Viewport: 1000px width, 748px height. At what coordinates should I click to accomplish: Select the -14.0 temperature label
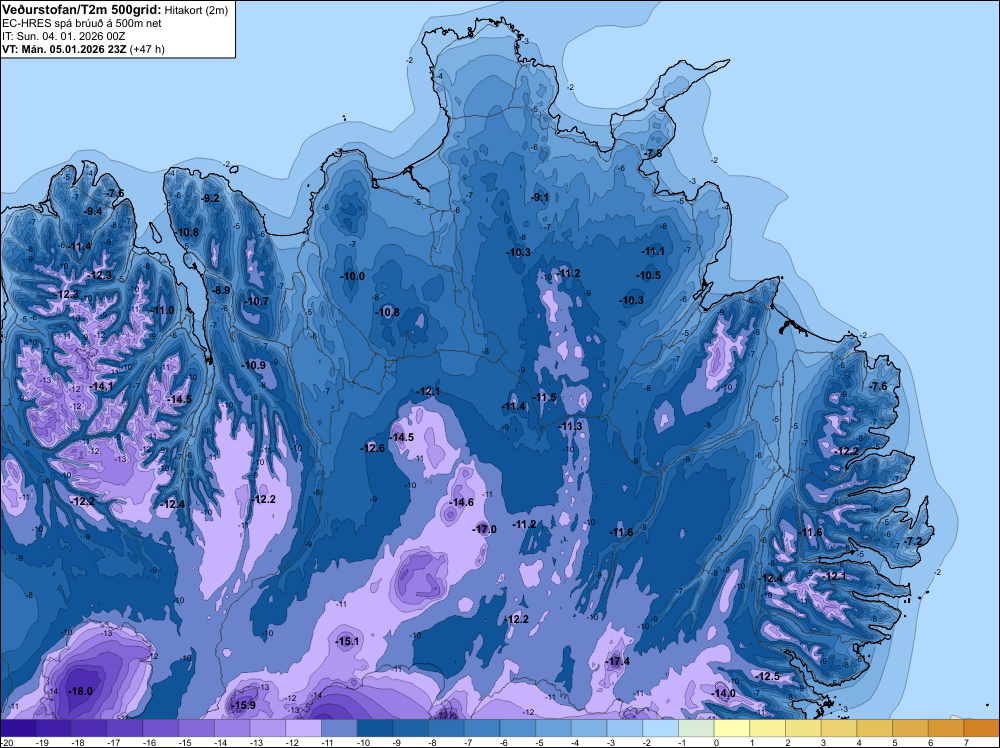point(723,693)
